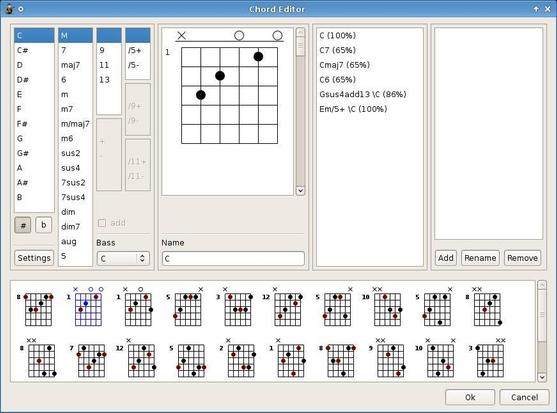Open the Bass note combo box

[x=123, y=258]
